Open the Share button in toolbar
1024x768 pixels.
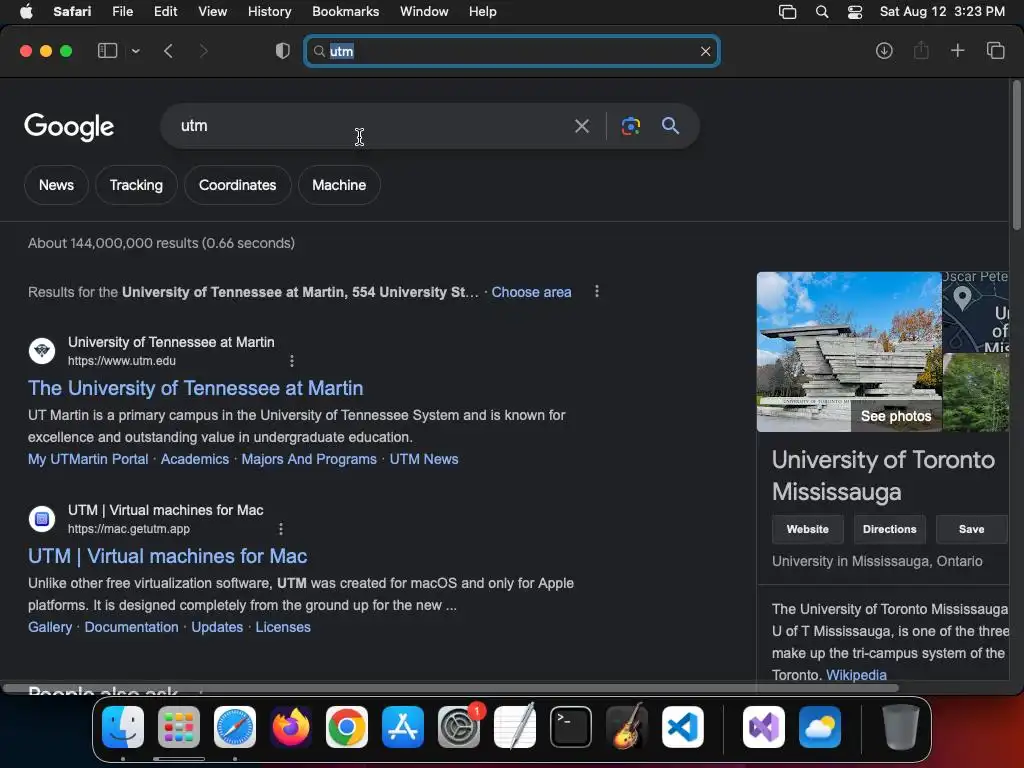[921, 50]
